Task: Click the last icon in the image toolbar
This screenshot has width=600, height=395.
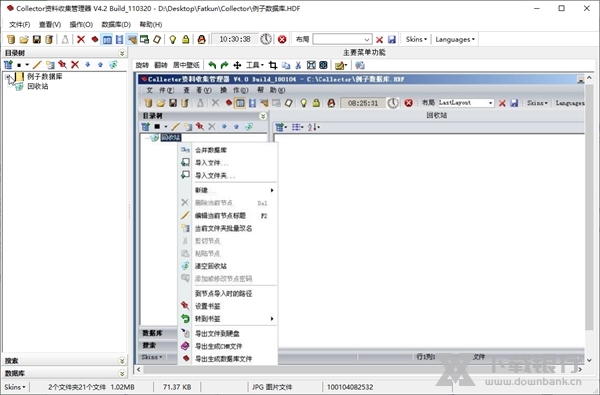Action: (x=360, y=65)
